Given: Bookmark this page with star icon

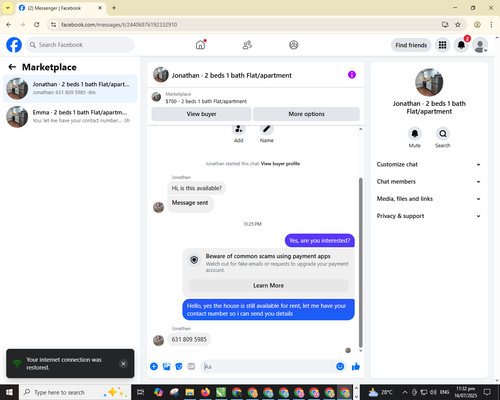Looking at the screenshot, I should tap(458, 25).
